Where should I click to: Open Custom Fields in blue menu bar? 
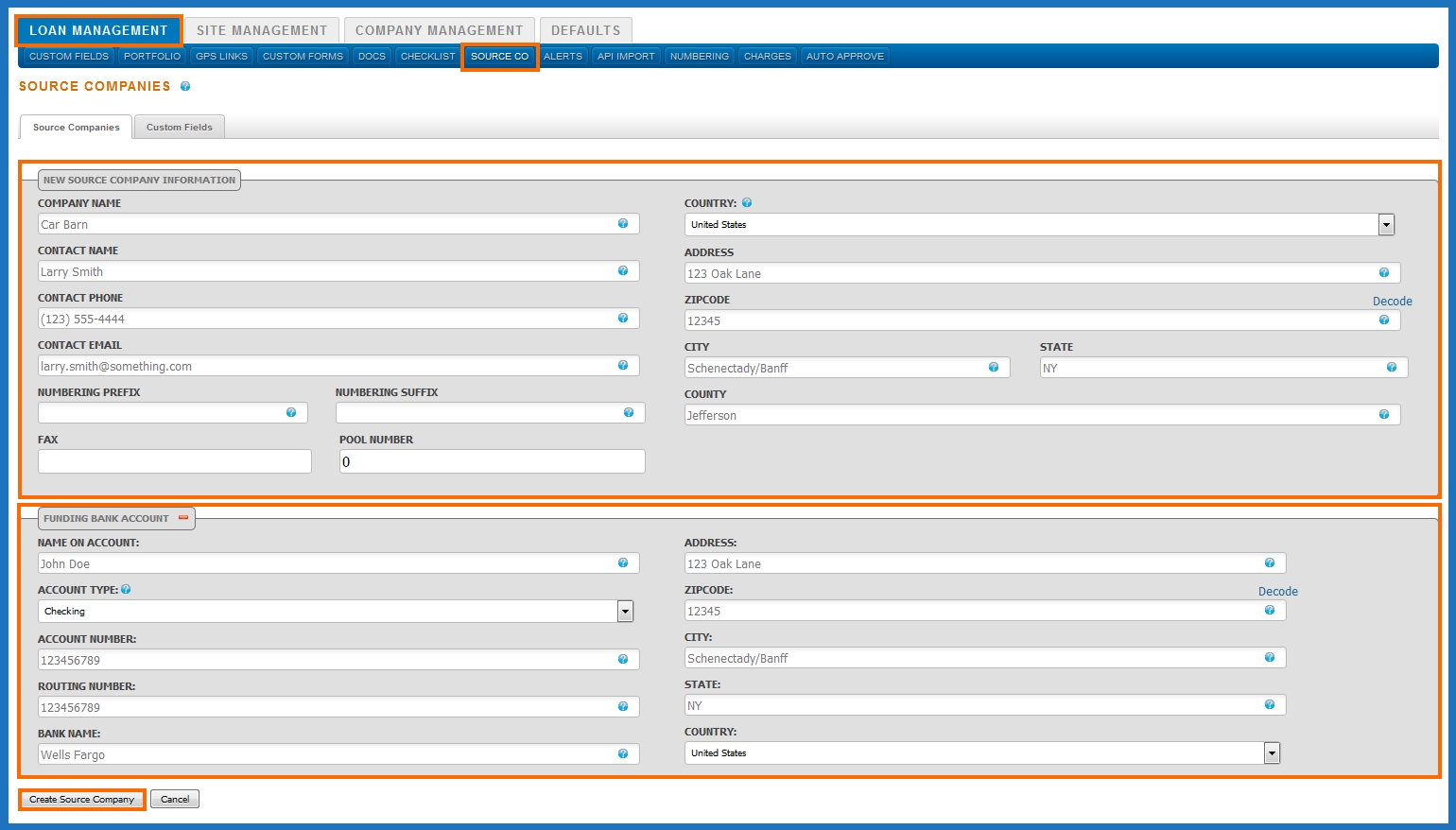(69, 57)
